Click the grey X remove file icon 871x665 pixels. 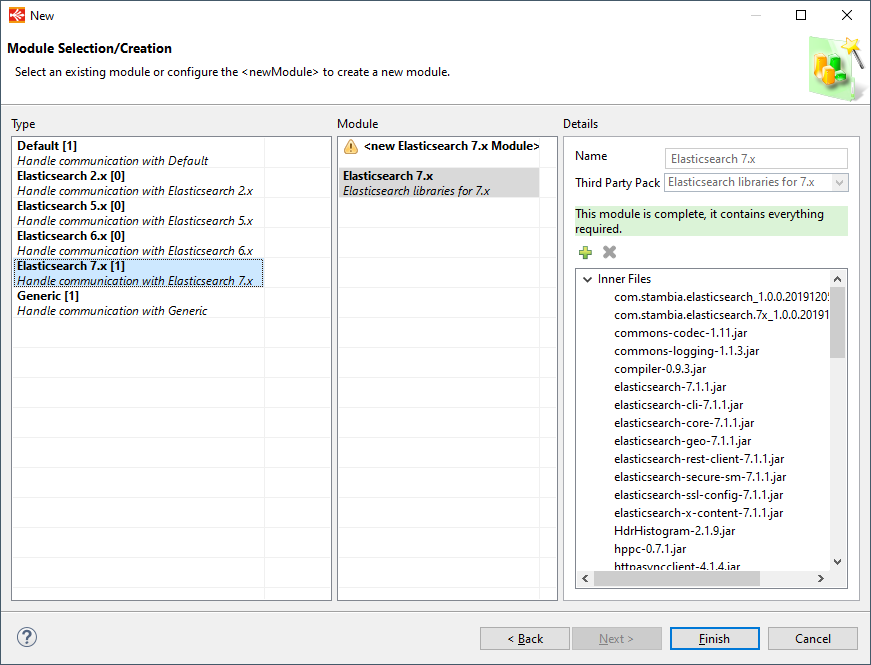[x=609, y=252]
